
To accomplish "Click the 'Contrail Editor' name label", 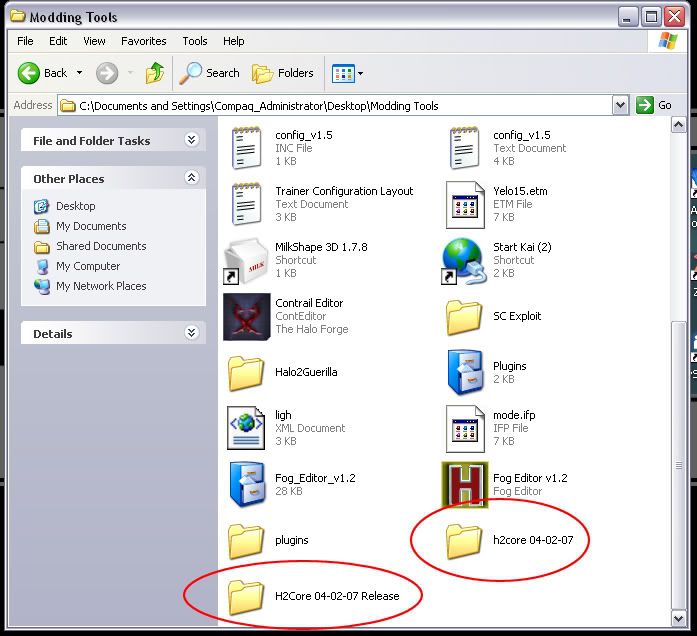I will click(309, 303).
